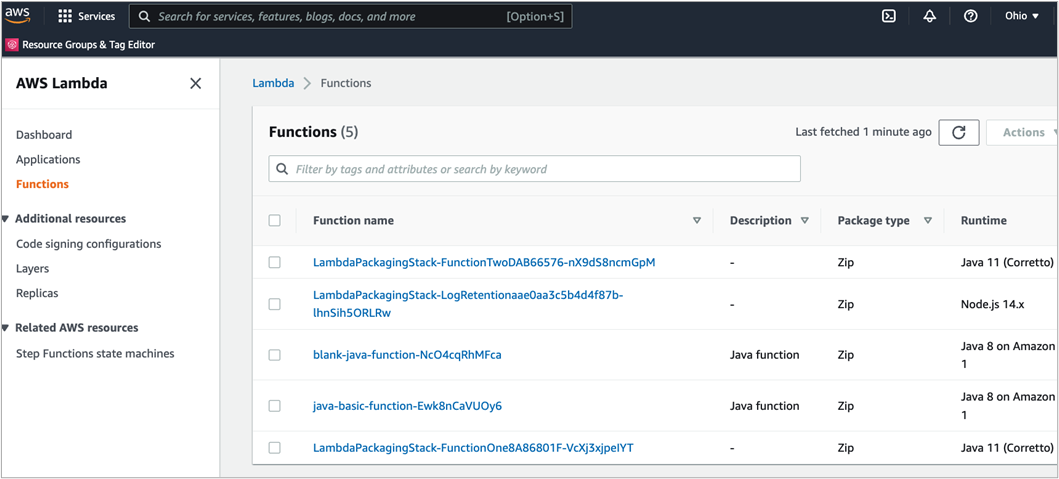Refresh the functions list
The height and width of the screenshot is (479, 1059).
(958, 132)
